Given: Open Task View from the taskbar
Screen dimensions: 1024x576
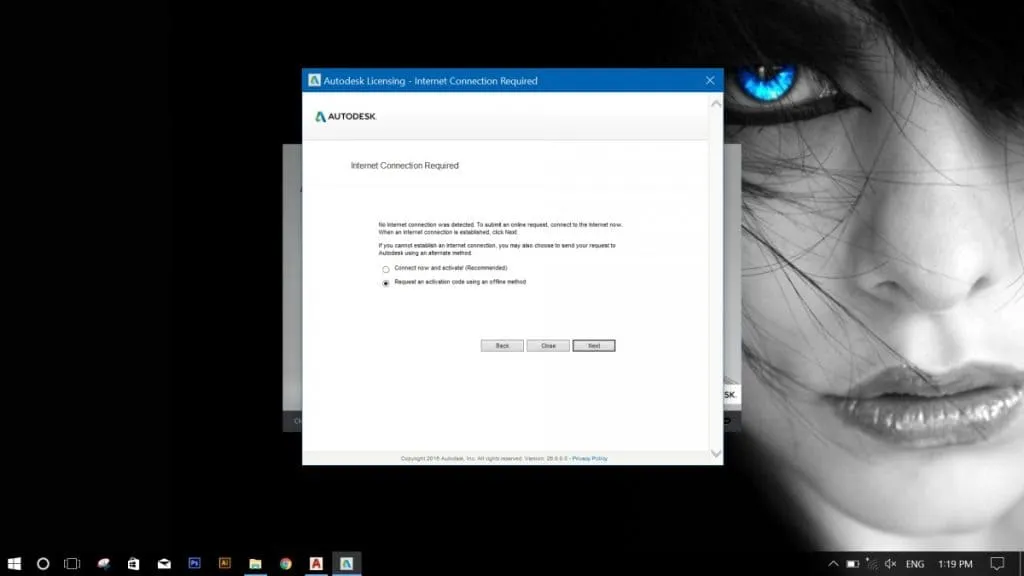Looking at the screenshot, I should click(72, 564).
